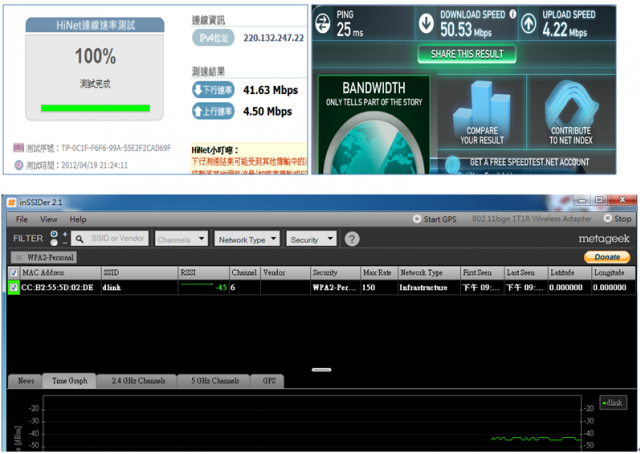Viewport: 640px width, 454px height.
Task: Click the magnifier search icon in filter
Action: 80,239
